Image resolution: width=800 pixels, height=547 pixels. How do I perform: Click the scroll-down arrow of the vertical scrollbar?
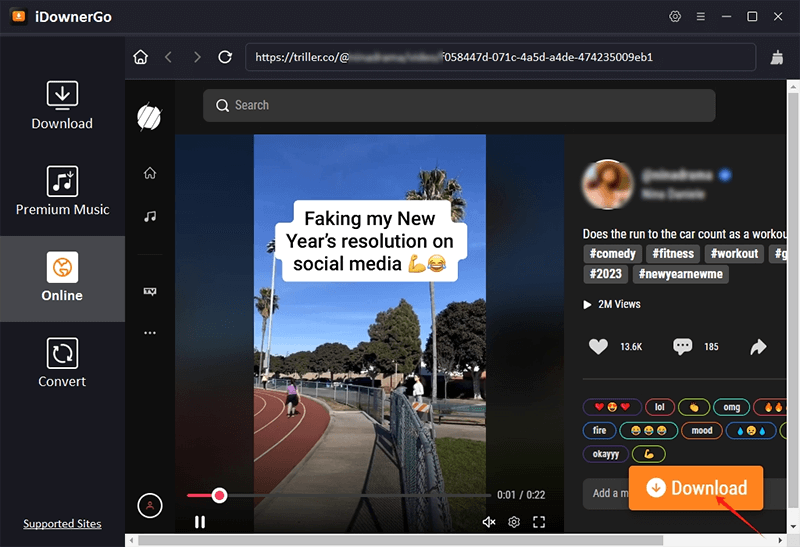pos(793,527)
